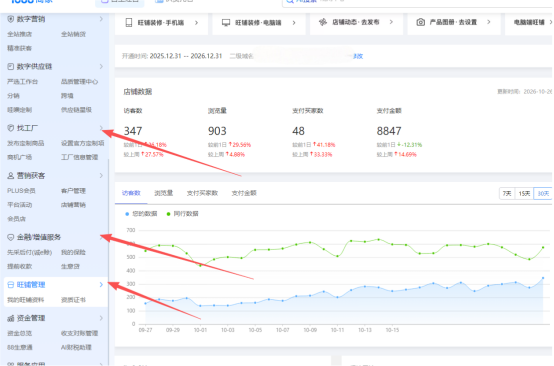Viewport: 554px width, 366px height.
Task: Open 店铺营销 link
Action: (x=73, y=205)
